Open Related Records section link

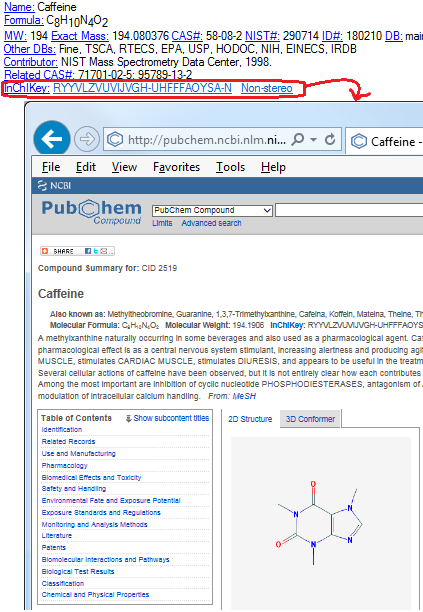coord(68,441)
